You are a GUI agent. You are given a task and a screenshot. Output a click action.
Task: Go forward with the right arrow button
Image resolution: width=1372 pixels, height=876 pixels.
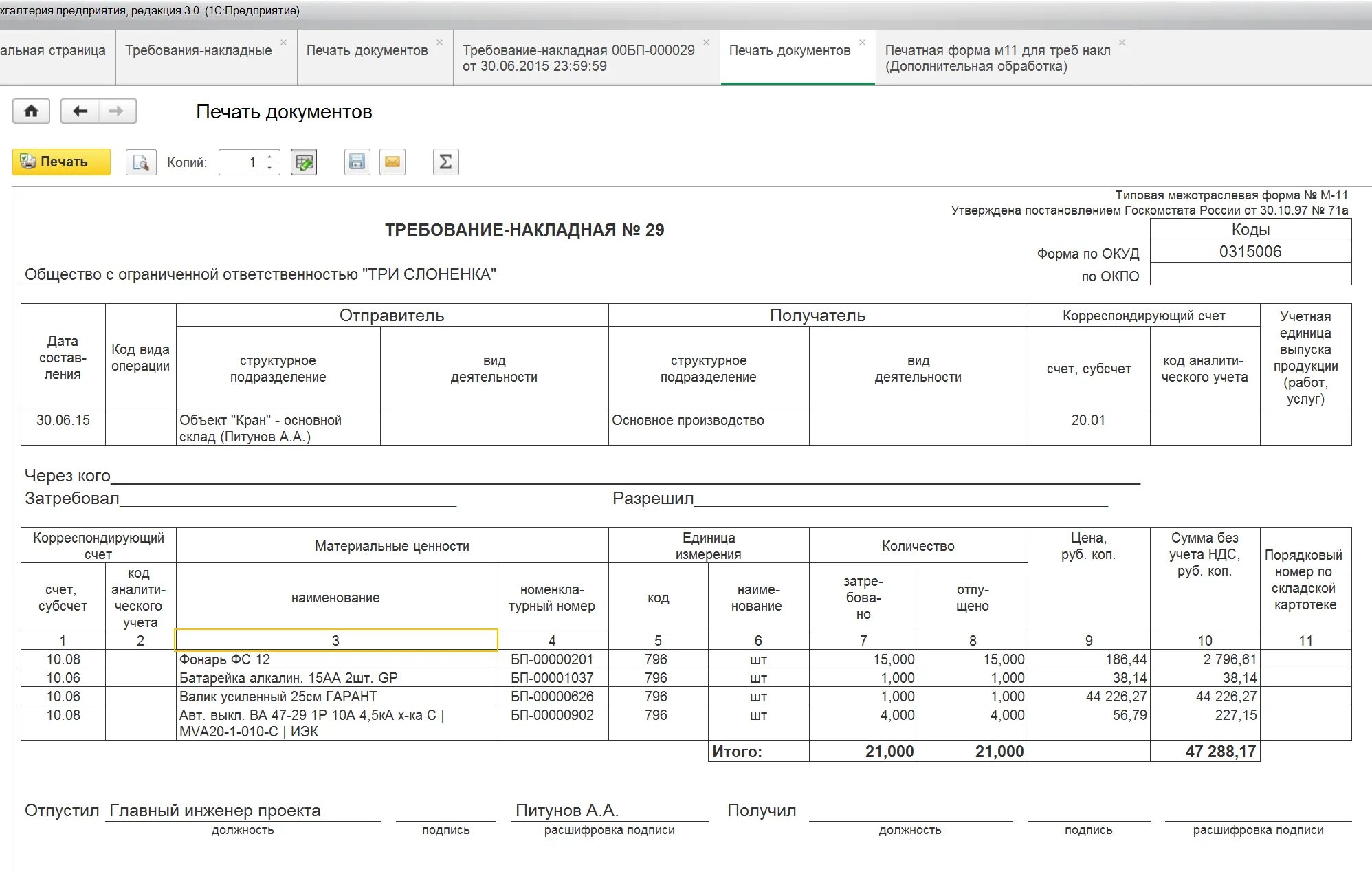click(x=117, y=111)
